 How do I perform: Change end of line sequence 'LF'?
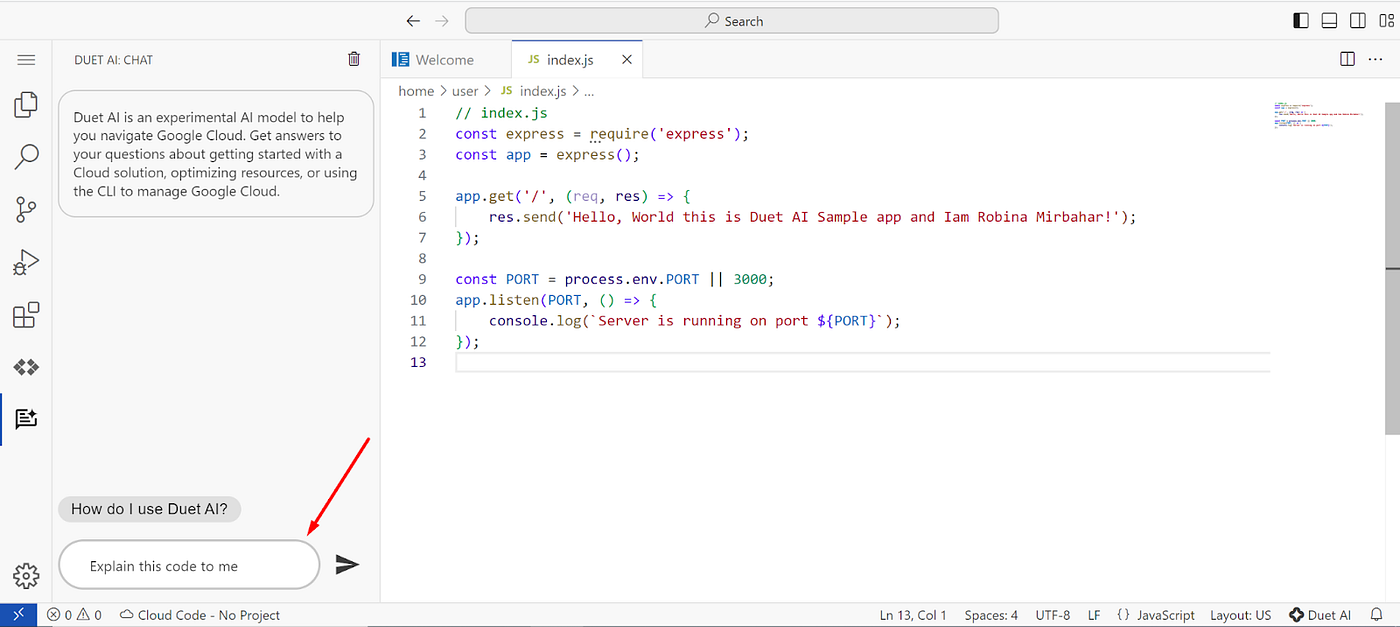tap(1094, 615)
